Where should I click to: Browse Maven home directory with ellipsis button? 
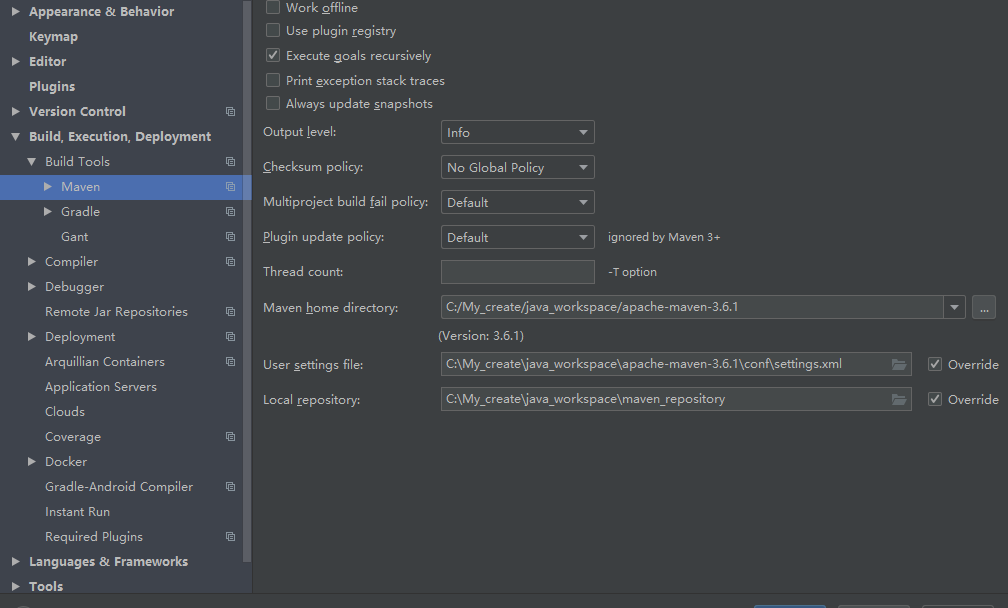[x=984, y=307]
